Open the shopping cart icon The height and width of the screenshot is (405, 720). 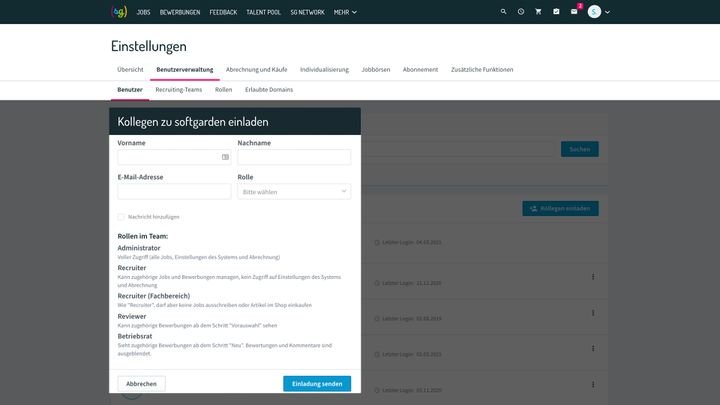[538, 12]
